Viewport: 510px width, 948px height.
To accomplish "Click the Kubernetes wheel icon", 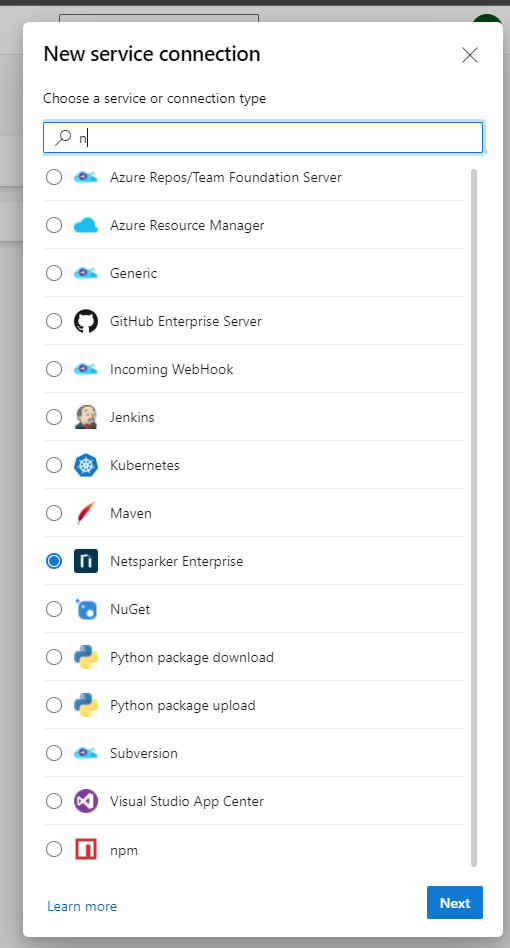I will 86,465.
